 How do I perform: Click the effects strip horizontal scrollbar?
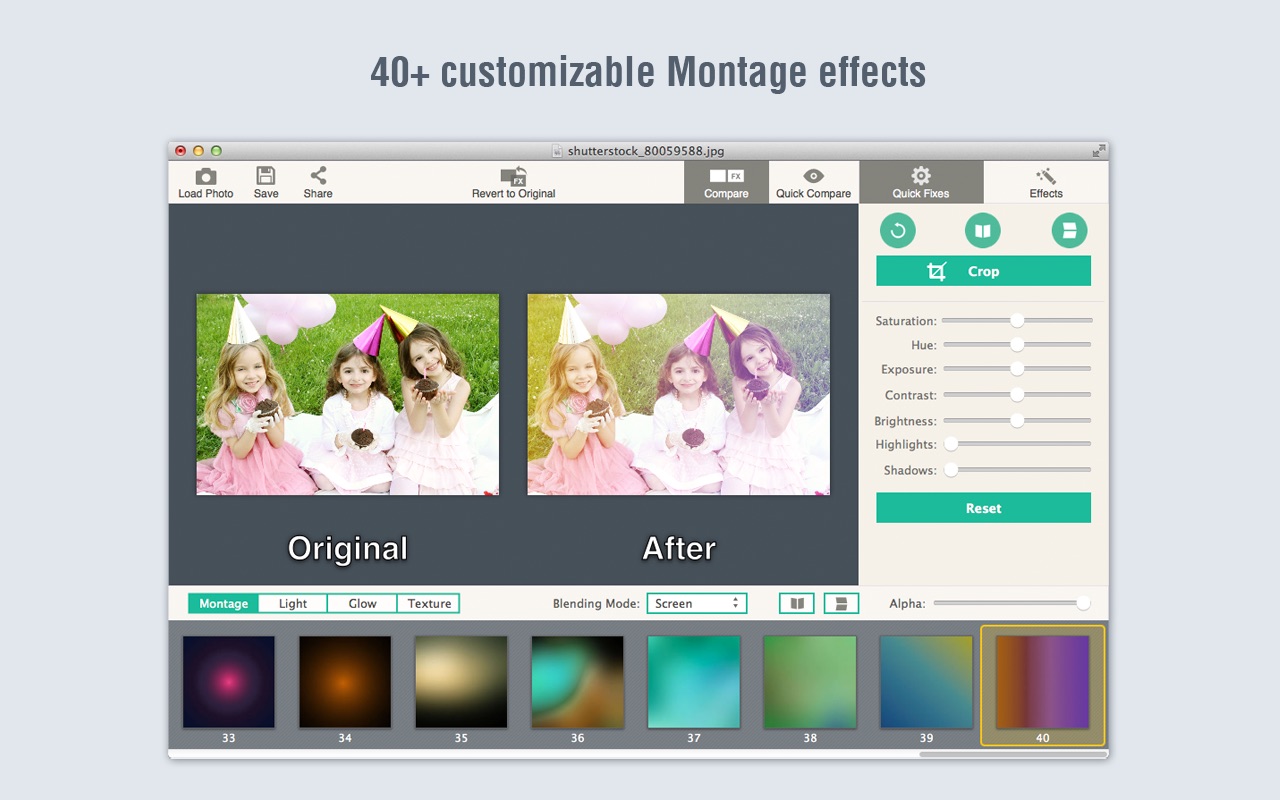point(1013,754)
